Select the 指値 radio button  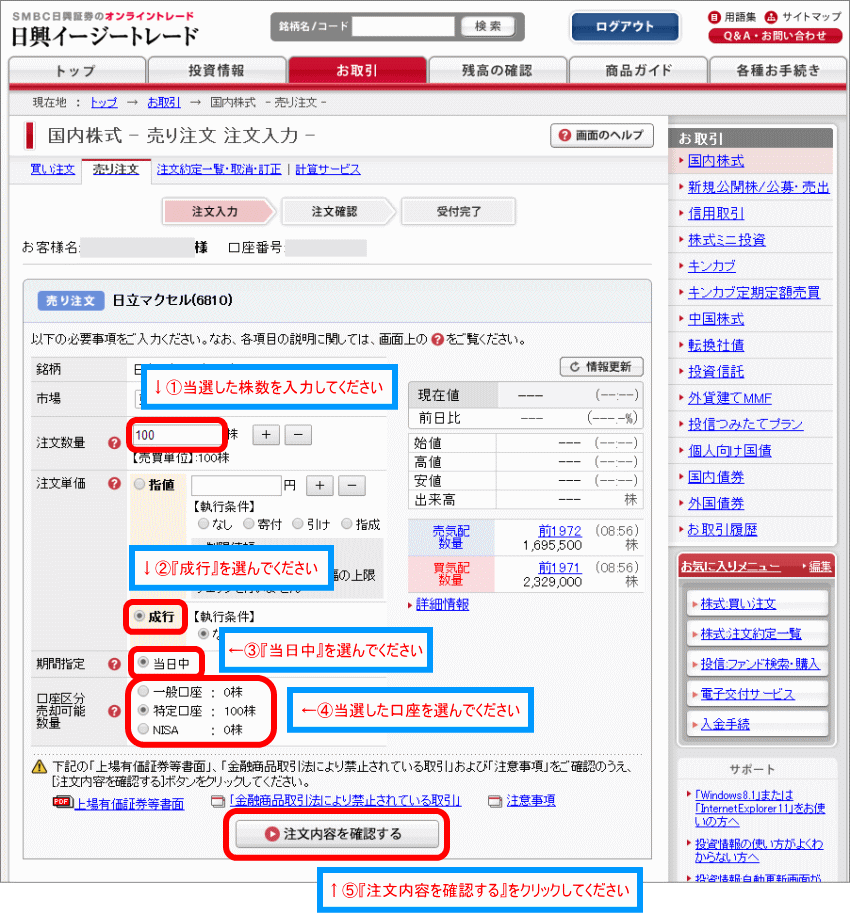click(140, 484)
